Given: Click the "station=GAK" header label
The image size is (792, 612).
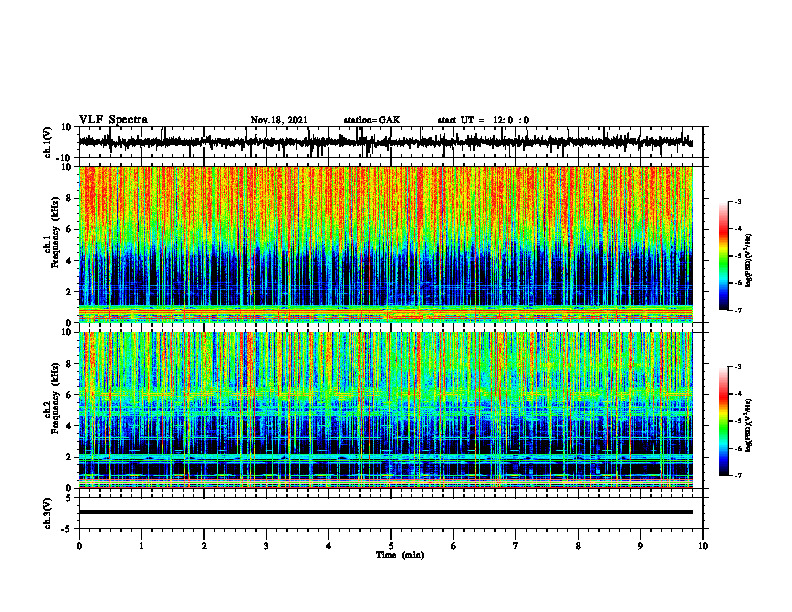Looking at the screenshot, I should point(372,120).
